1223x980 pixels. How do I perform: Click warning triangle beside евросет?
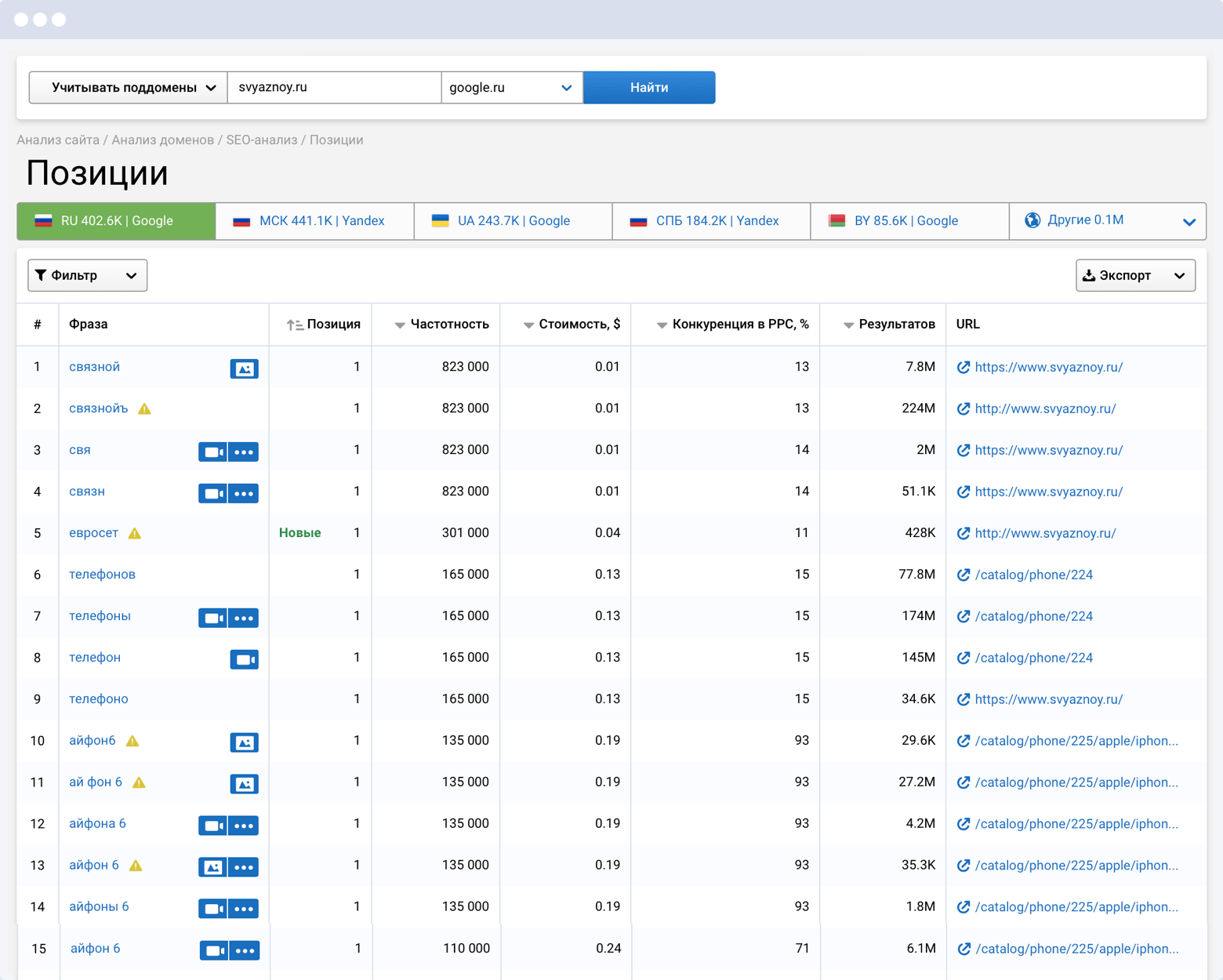tap(135, 533)
